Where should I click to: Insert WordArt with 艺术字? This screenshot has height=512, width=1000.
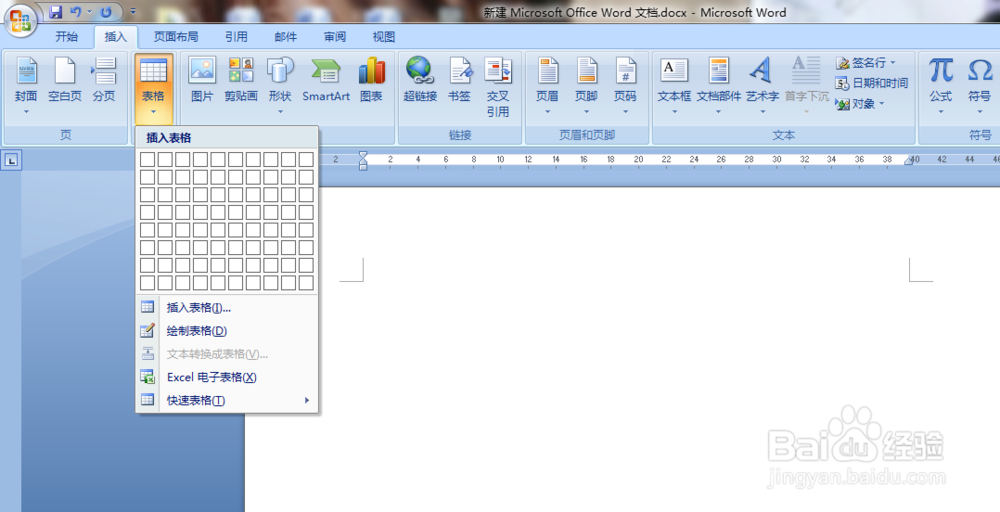coord(762,86)
